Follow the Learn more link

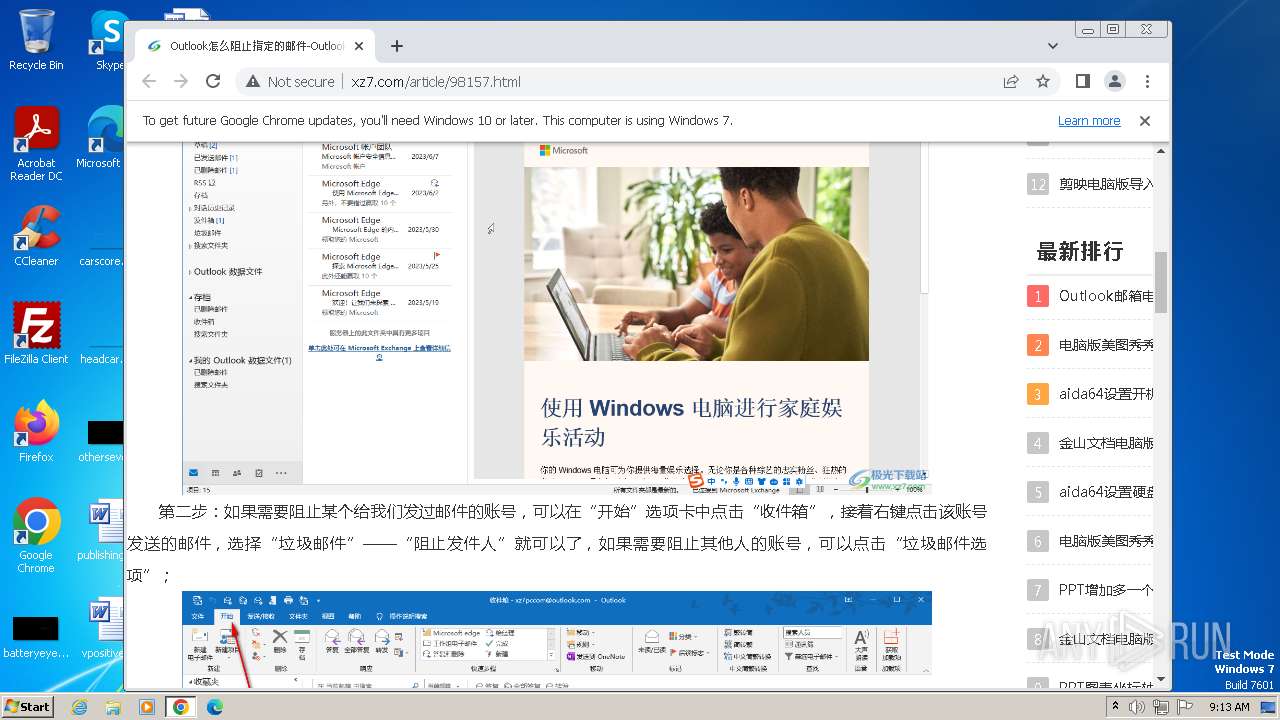pos(1089,121)
